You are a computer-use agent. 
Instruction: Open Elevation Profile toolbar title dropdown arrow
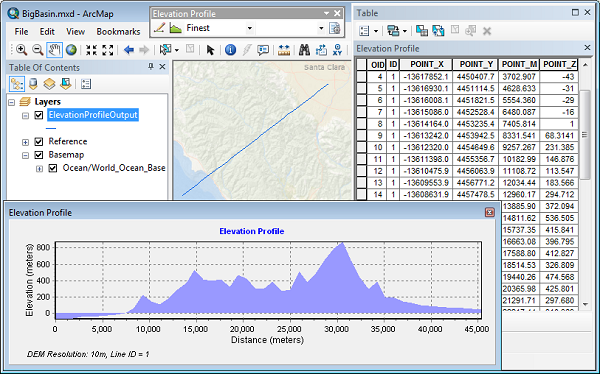pos(326,13)
